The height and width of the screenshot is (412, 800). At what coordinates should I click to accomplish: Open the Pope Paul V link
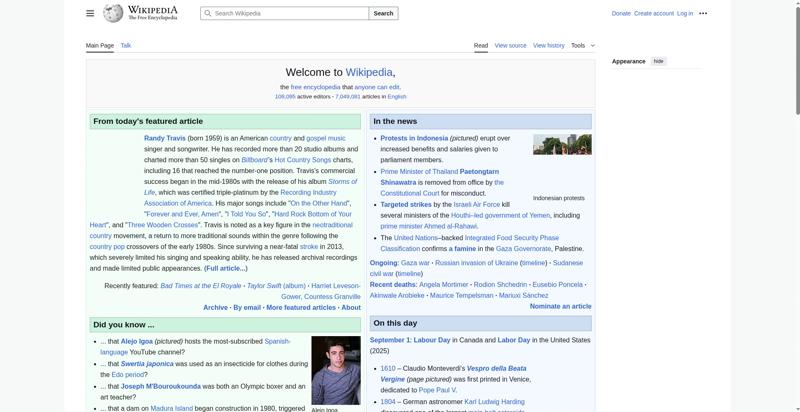coord(437,390)
